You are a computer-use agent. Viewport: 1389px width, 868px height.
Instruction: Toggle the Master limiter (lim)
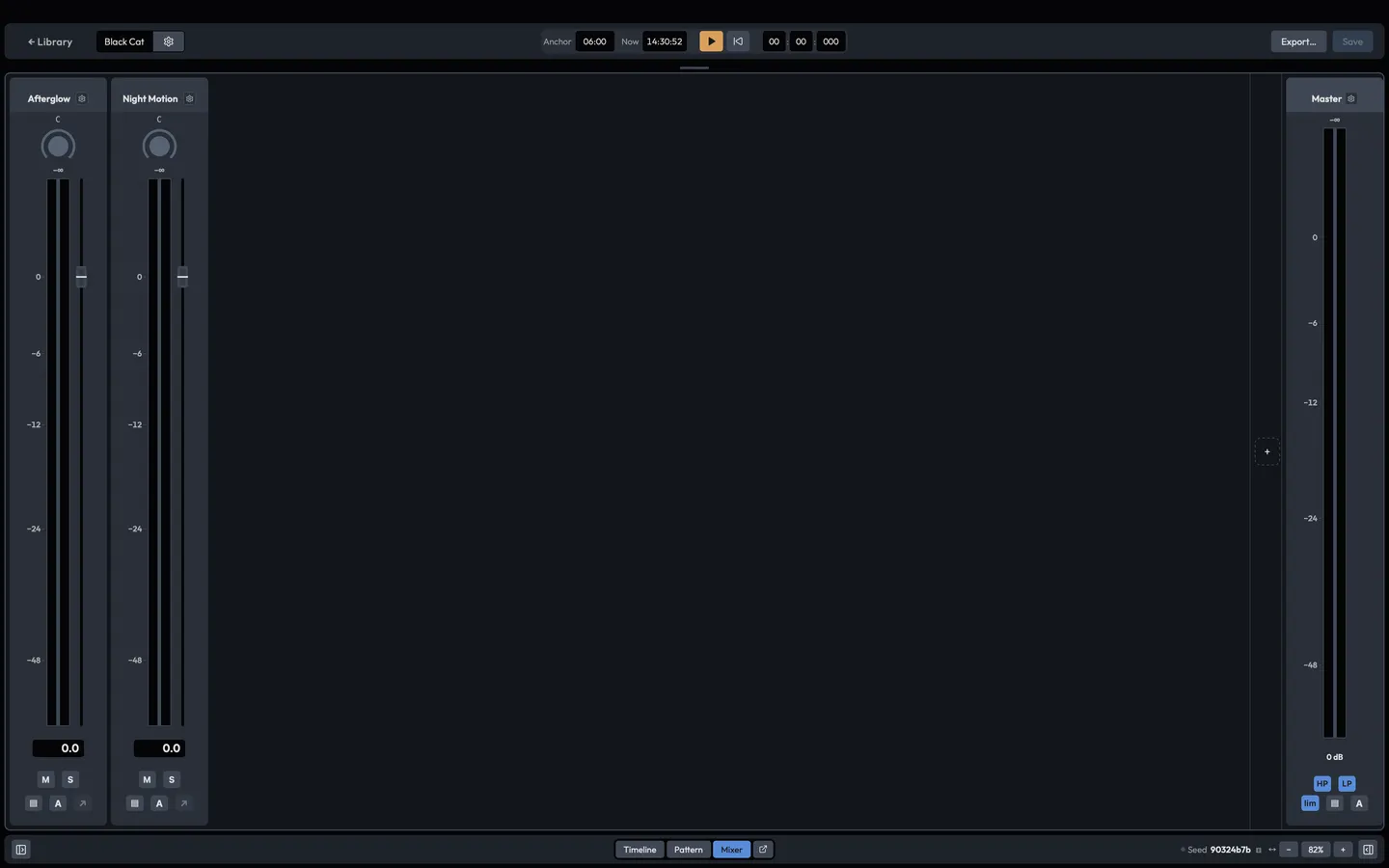[1310, 803]
